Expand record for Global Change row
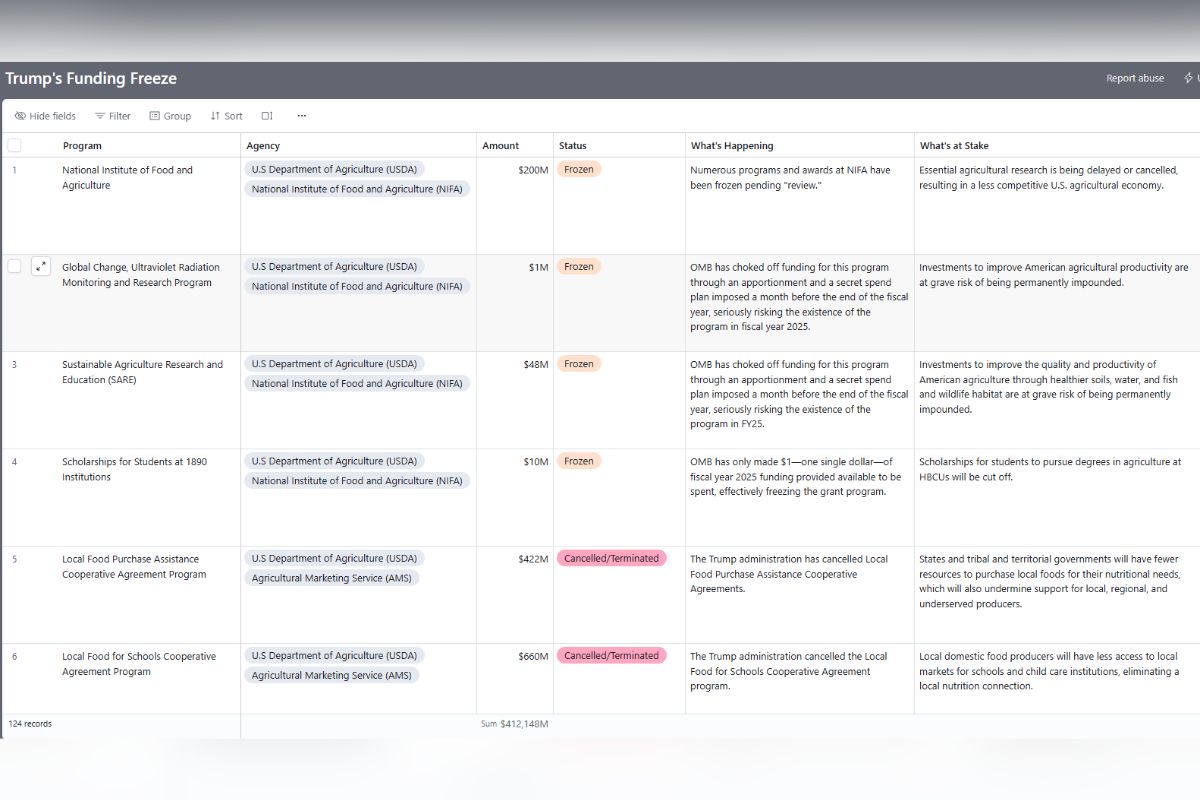1200x800 pixels. point(40,267)
